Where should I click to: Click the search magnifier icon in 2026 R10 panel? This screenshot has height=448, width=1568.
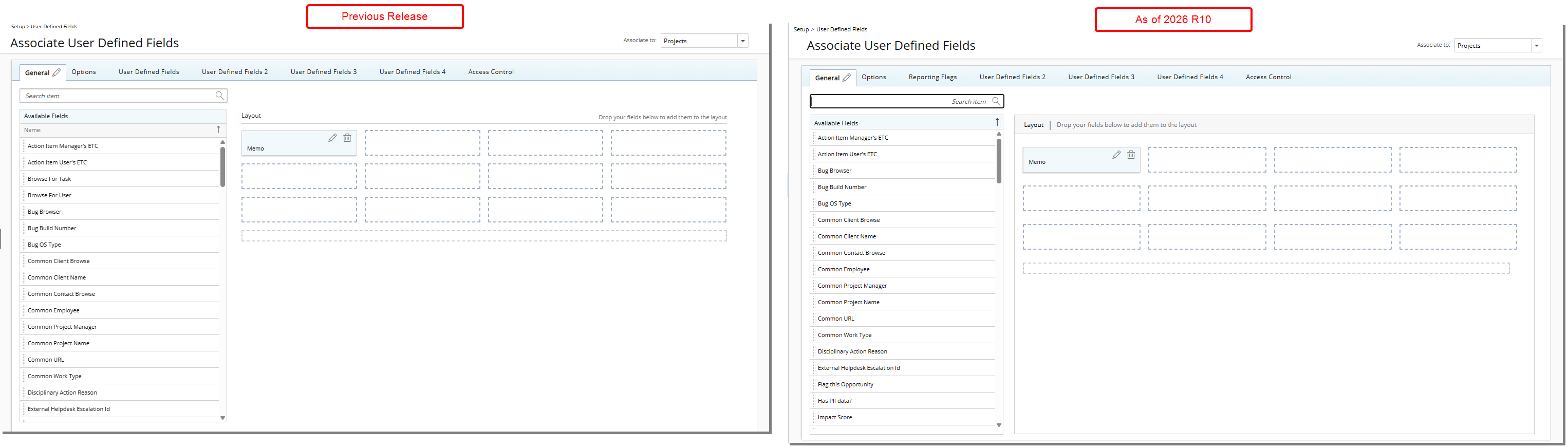(x=996, y=101)
